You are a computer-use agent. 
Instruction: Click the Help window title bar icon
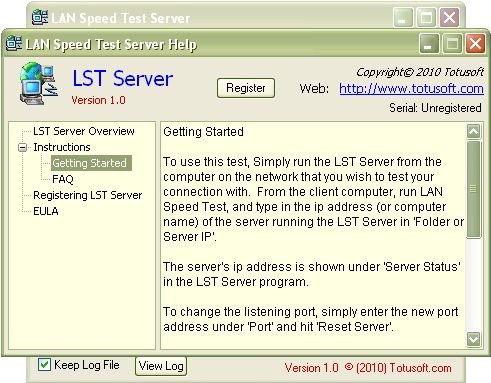14,43
